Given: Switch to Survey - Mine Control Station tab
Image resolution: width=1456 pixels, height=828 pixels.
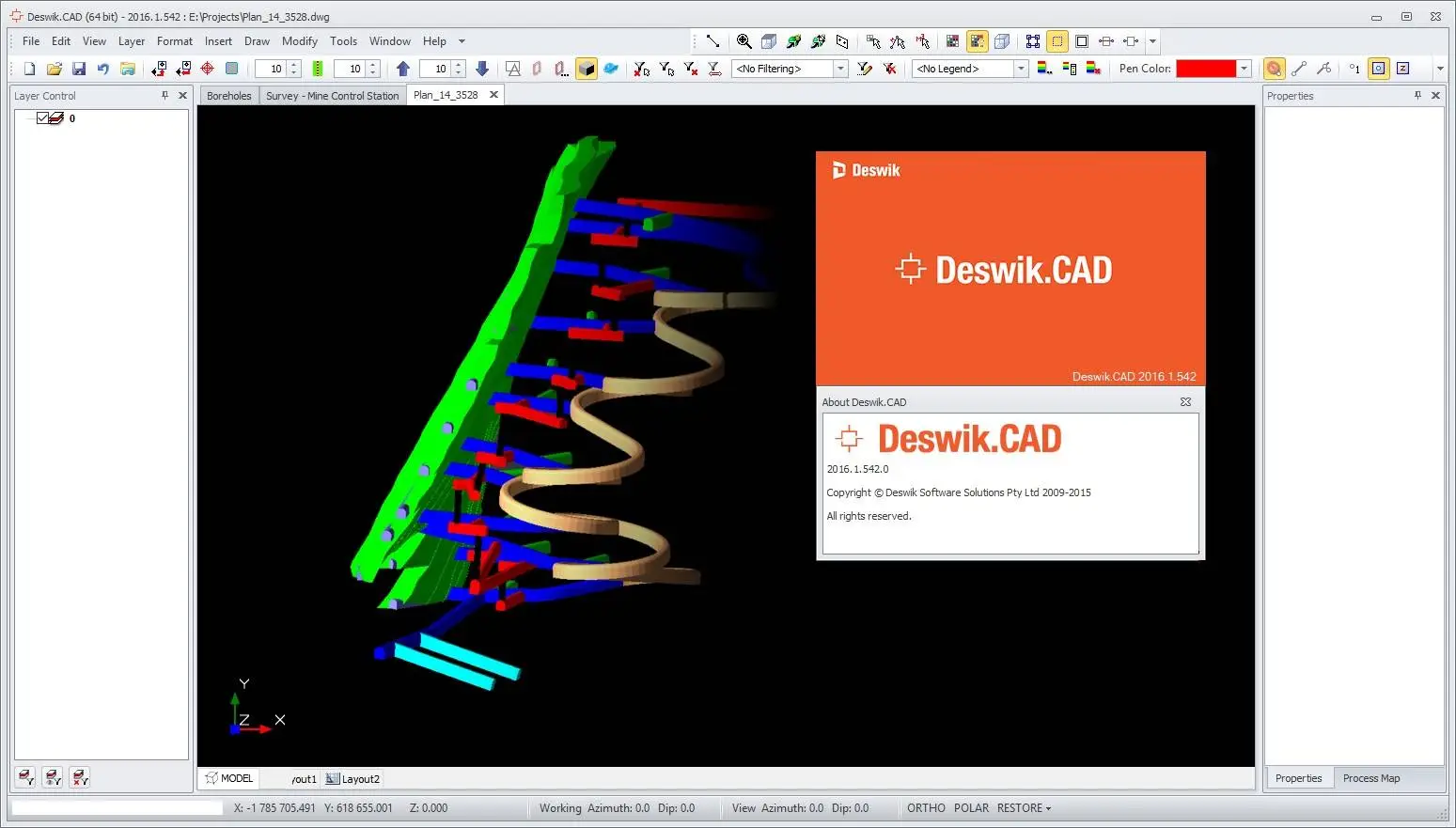Looking at the screenshot, I should 333,96.
